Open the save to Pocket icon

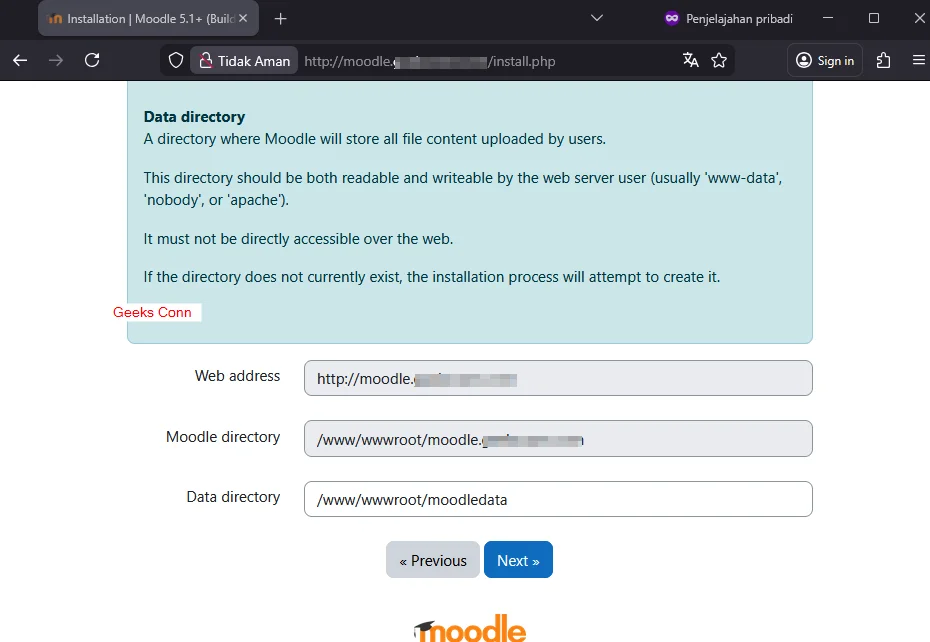tap(883, 60)
